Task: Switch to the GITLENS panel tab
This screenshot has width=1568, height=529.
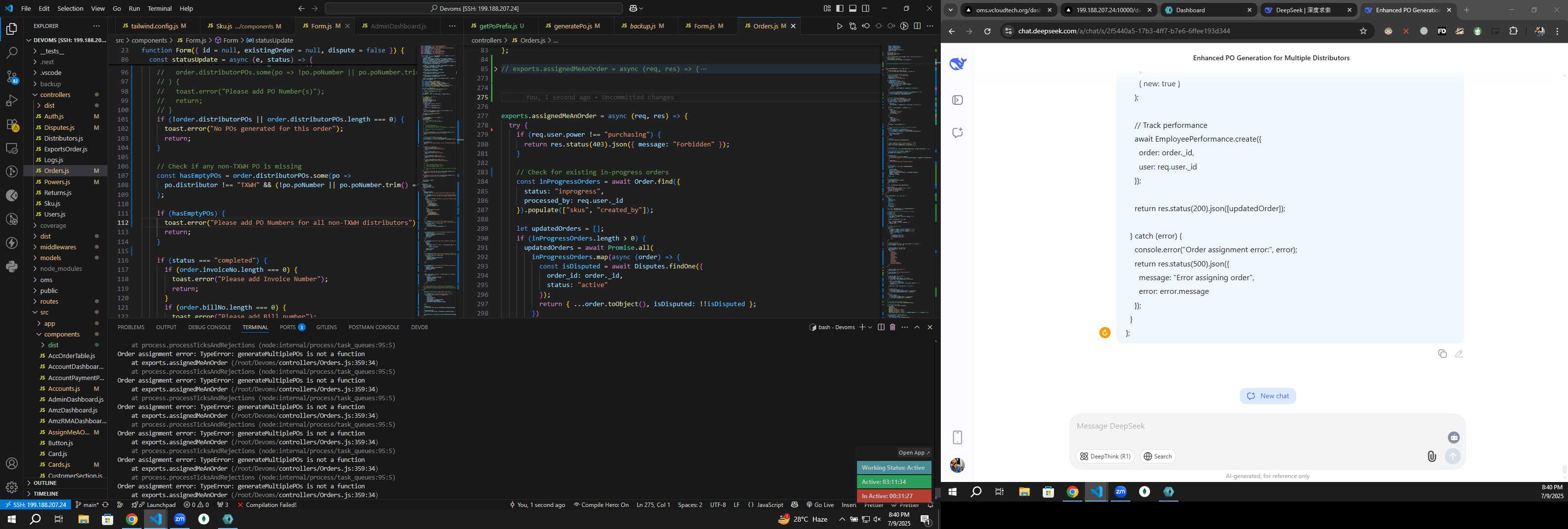Action: (x=326, y=327)
